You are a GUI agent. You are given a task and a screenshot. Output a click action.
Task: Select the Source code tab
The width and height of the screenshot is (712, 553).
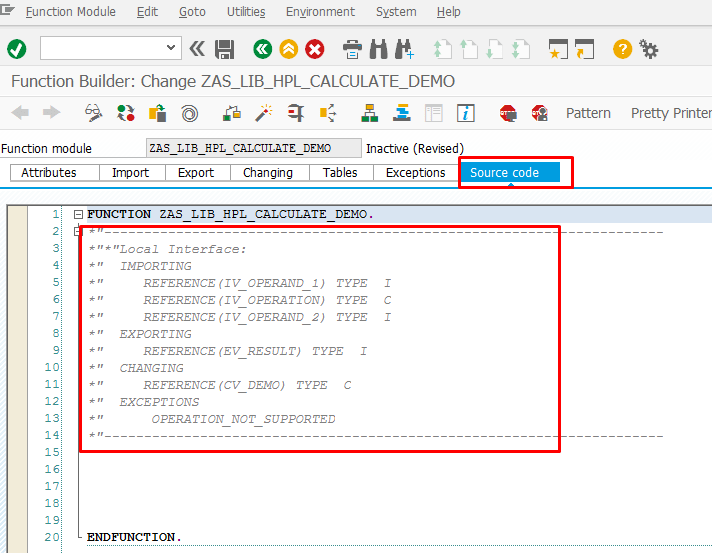pos(510,173)
